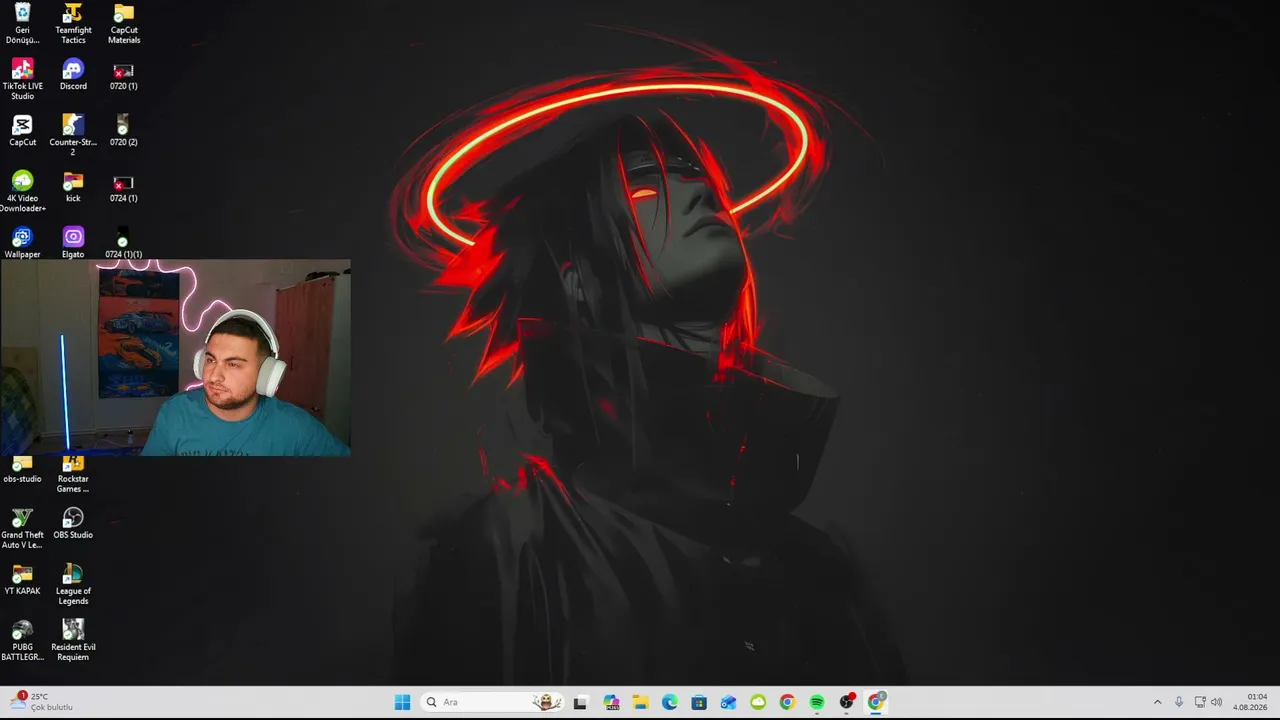Select the Counter-Strike 2 desktop shortcut
This screenshot has height=720, width=1280.
pos(73,136)
